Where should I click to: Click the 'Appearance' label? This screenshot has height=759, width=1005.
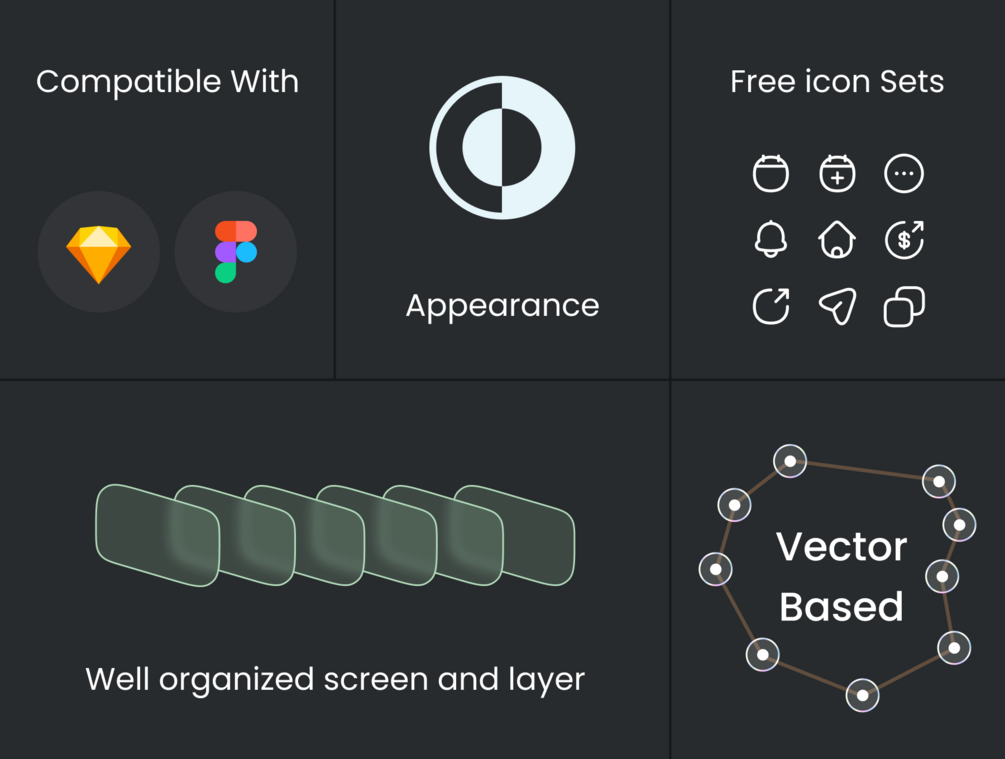[x=502, y=305]
